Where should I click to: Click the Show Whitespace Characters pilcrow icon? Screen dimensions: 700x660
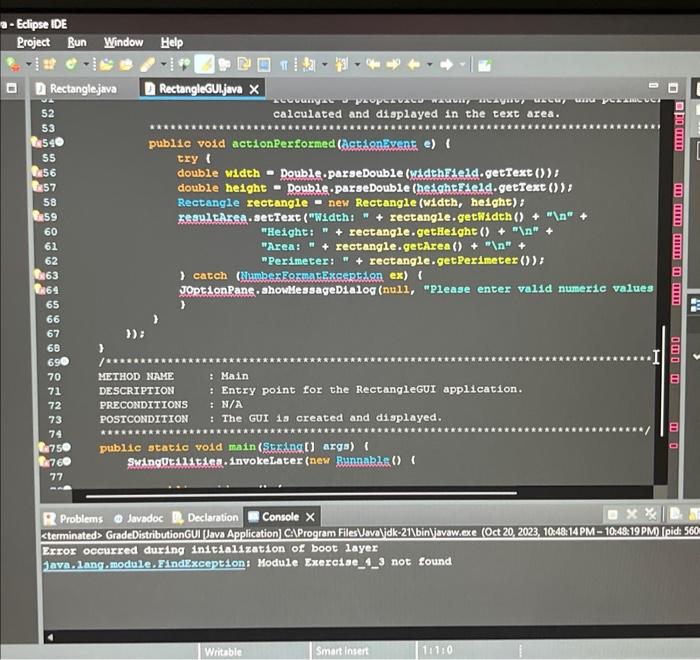283,65
